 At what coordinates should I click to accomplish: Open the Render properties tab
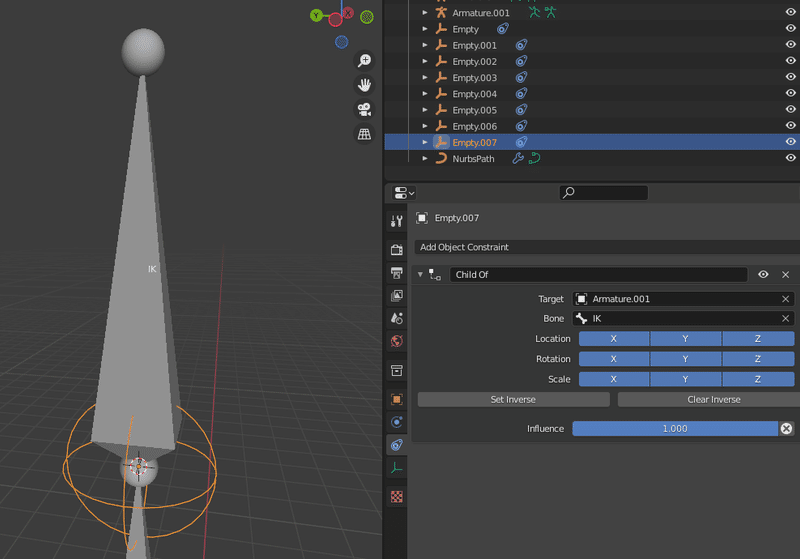click(396, 249)
